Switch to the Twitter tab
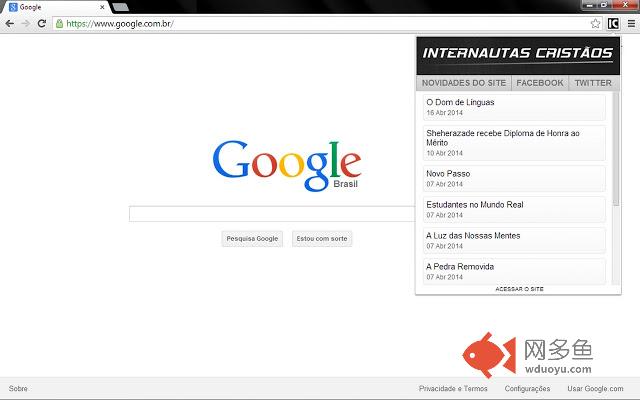 [593, 83]
